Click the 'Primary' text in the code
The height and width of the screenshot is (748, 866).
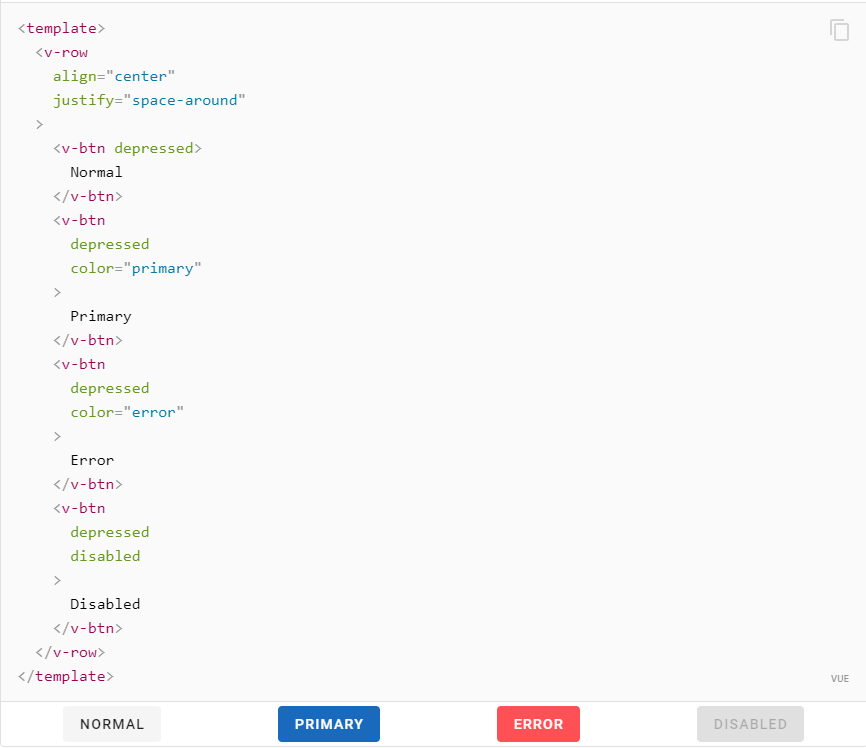coord(101,317)
